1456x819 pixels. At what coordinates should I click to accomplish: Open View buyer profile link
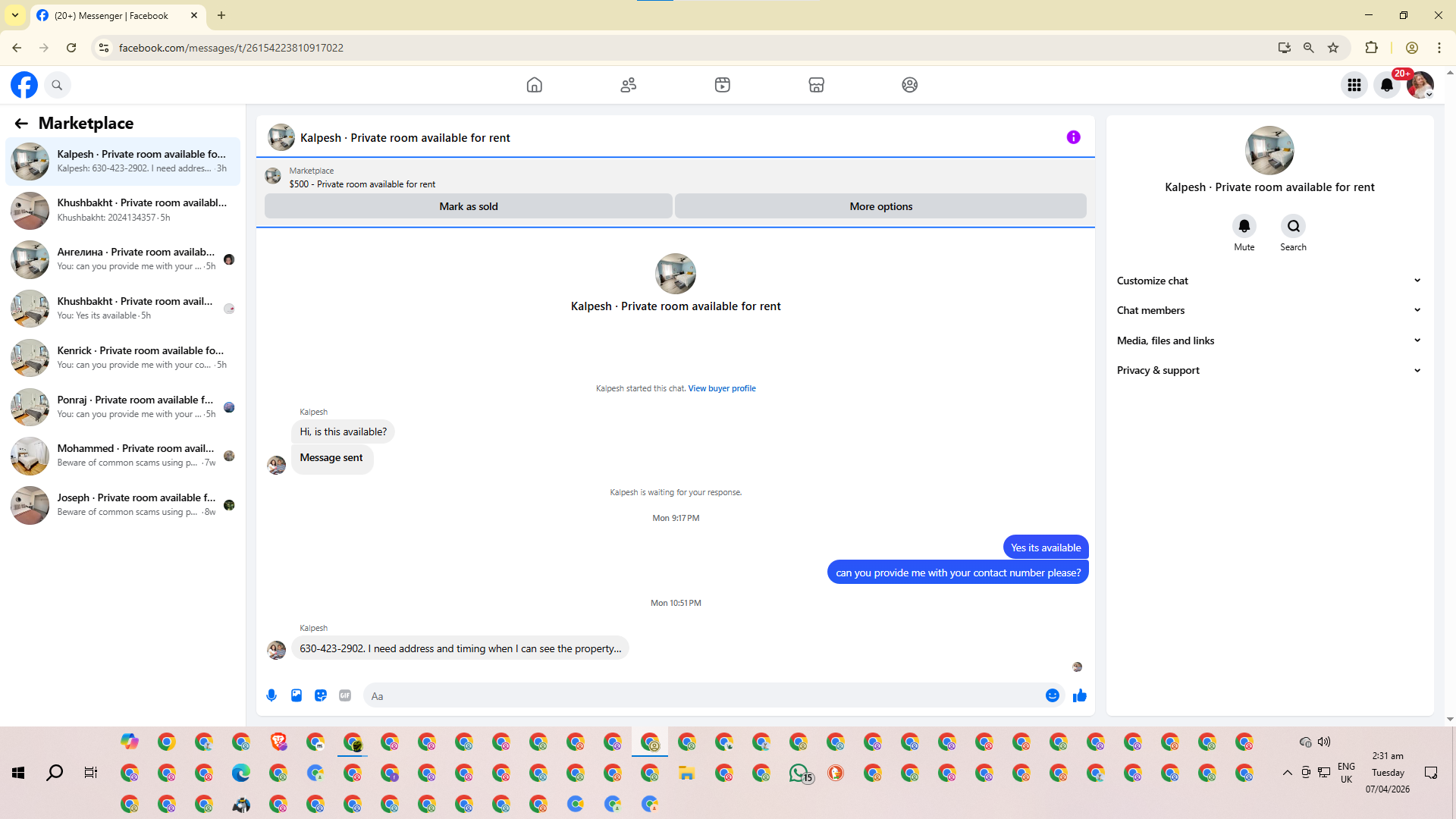tap(722, 388)
